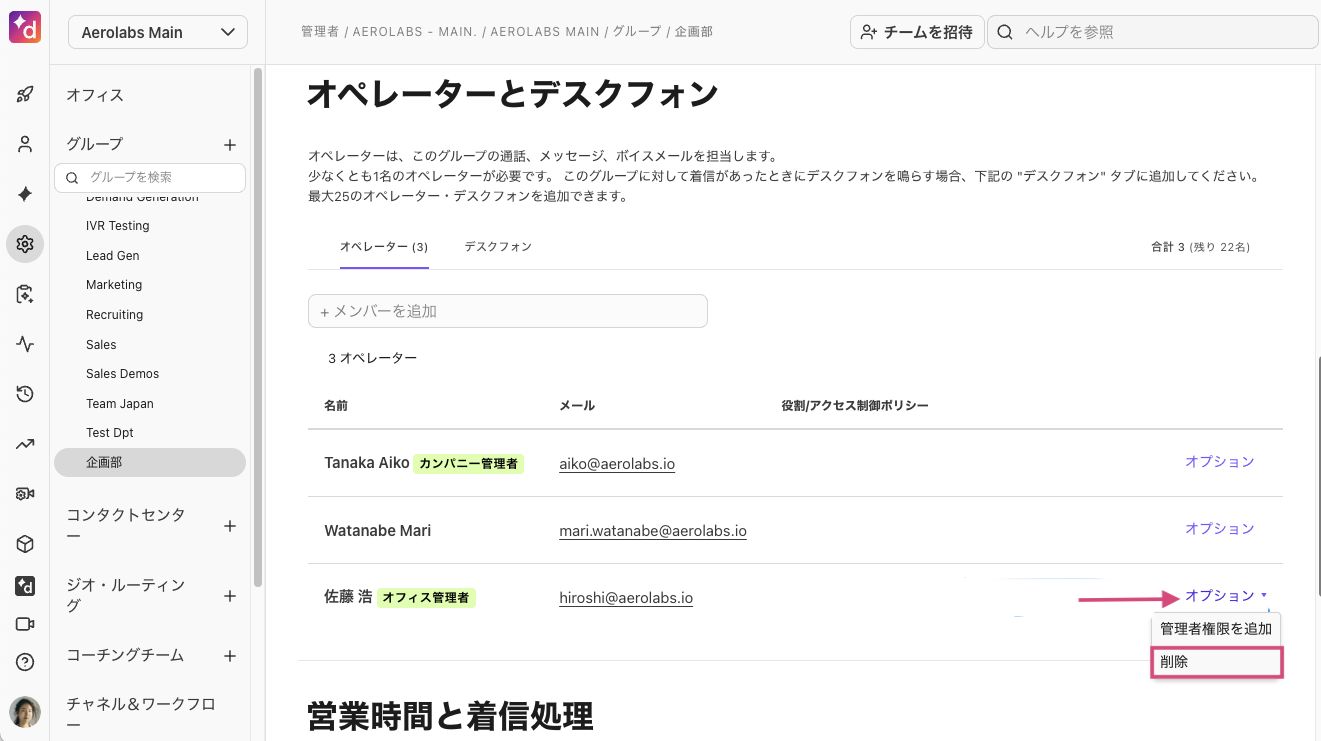Click the チームを招待 button
The width and height of the screenshot is (1321, 741).
click(917, 32)
